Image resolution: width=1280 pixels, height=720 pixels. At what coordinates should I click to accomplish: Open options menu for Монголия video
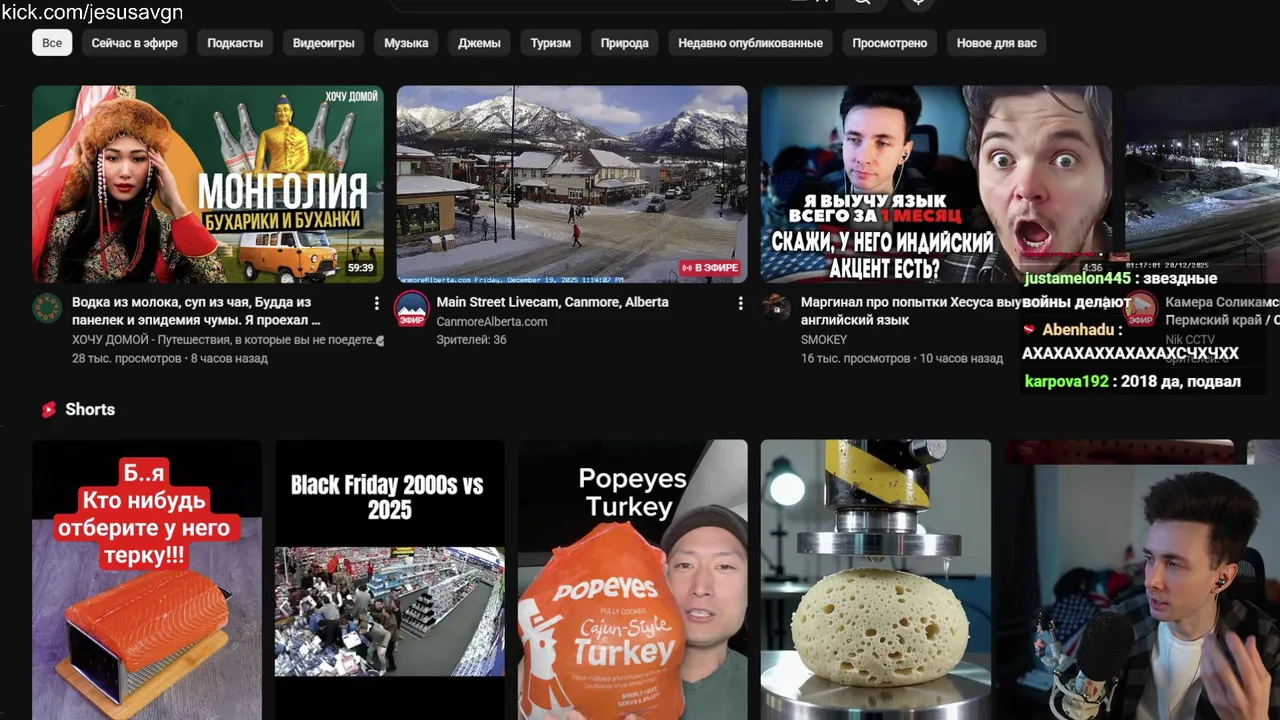pos(377,303)
